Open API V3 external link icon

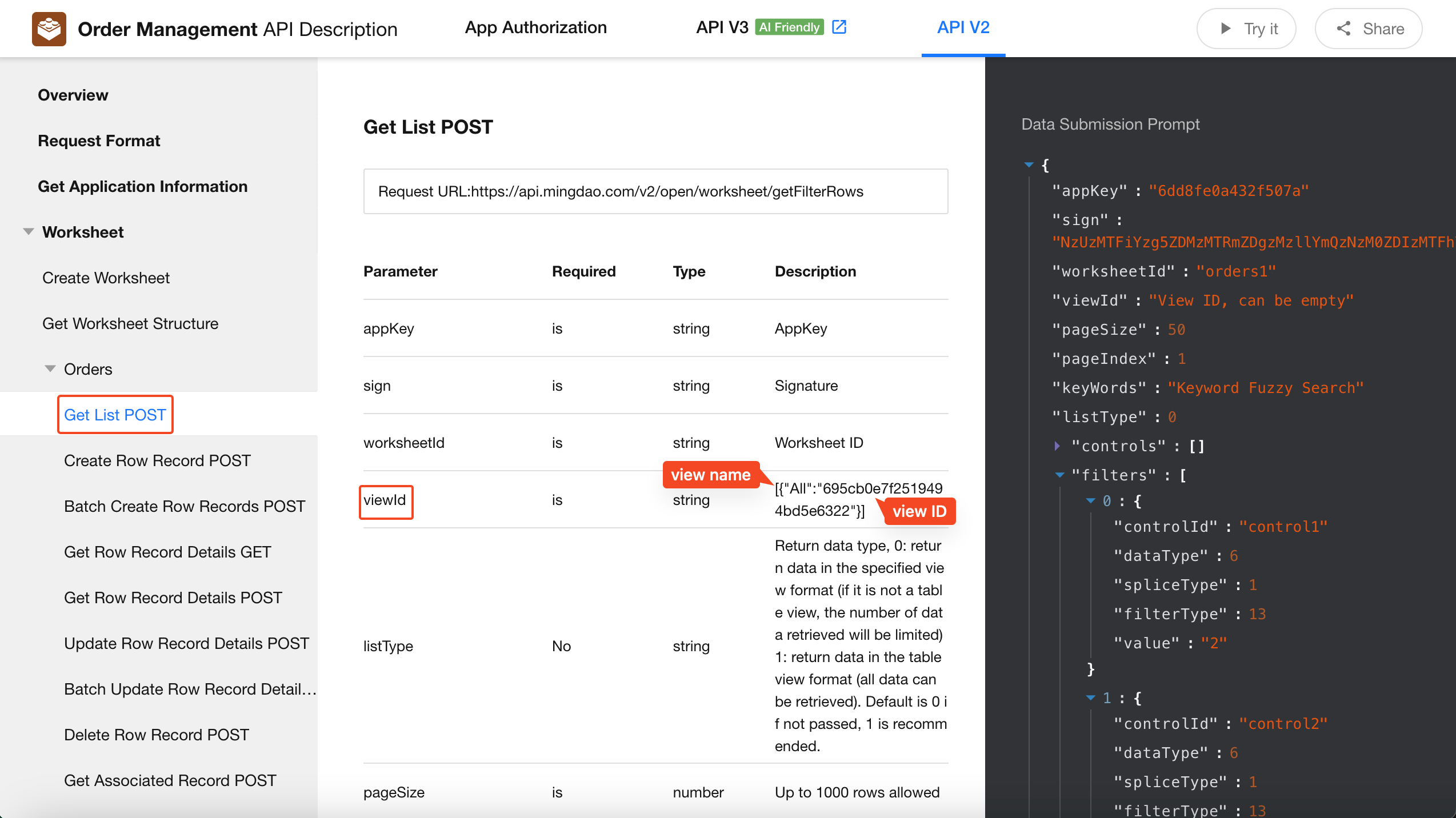[839, 27]
